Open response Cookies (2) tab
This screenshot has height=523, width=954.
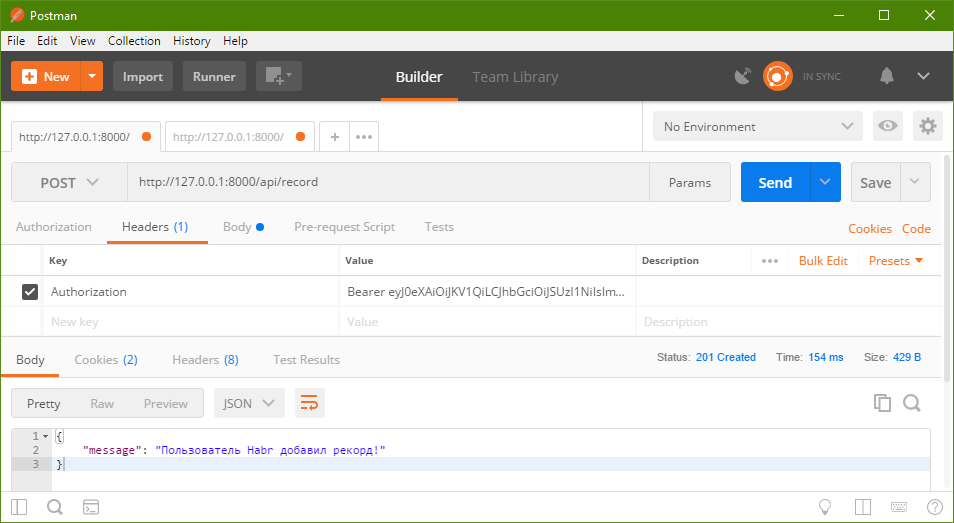coord(106,359)
